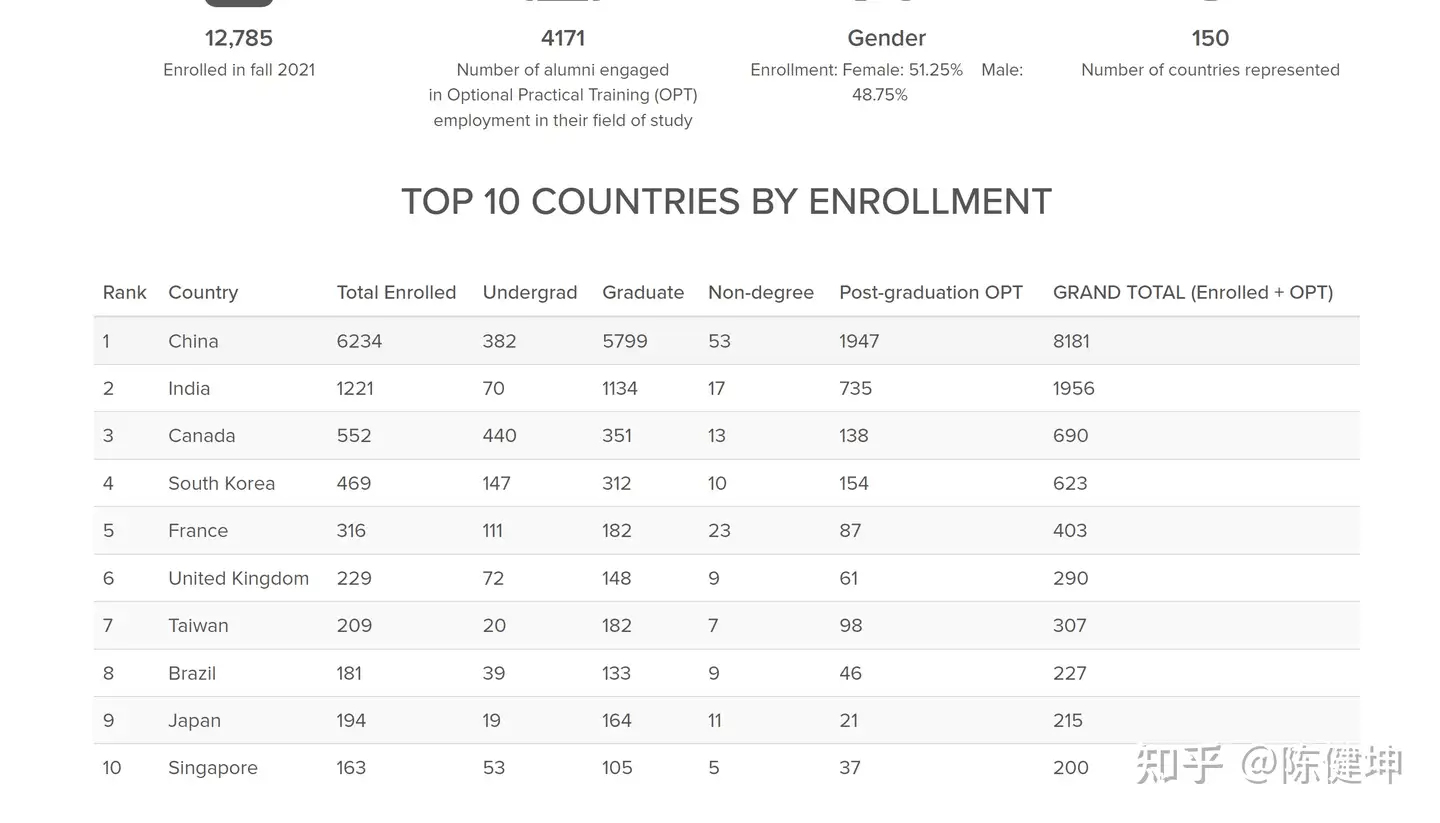Click the 知乎 @陈健坤 watermark
Image resolution: width=1440 pixels, height=823 pixels.
pyautogui.click(x=1269, y=765)
